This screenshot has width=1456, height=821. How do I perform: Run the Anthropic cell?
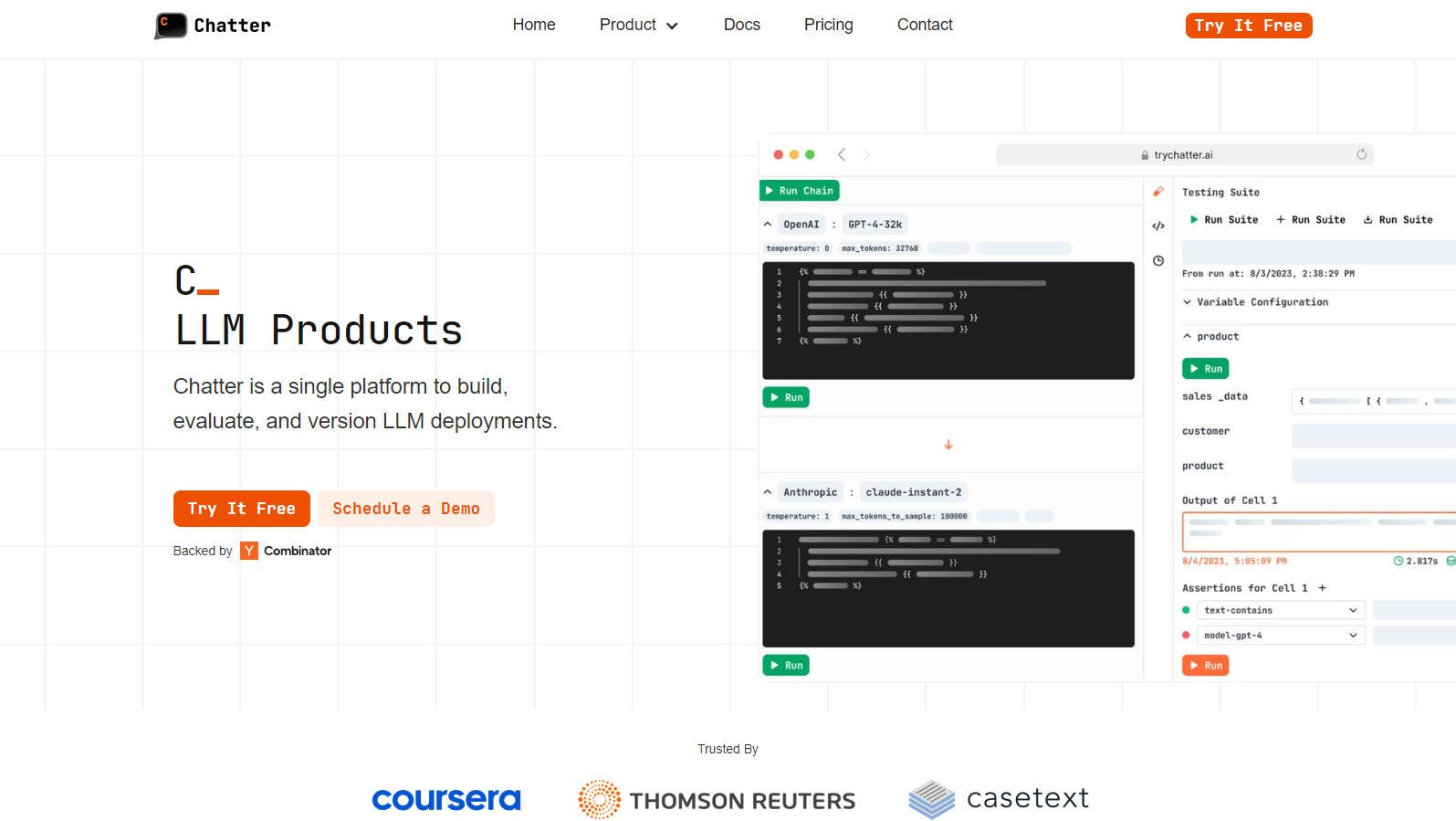pos(786,666)
